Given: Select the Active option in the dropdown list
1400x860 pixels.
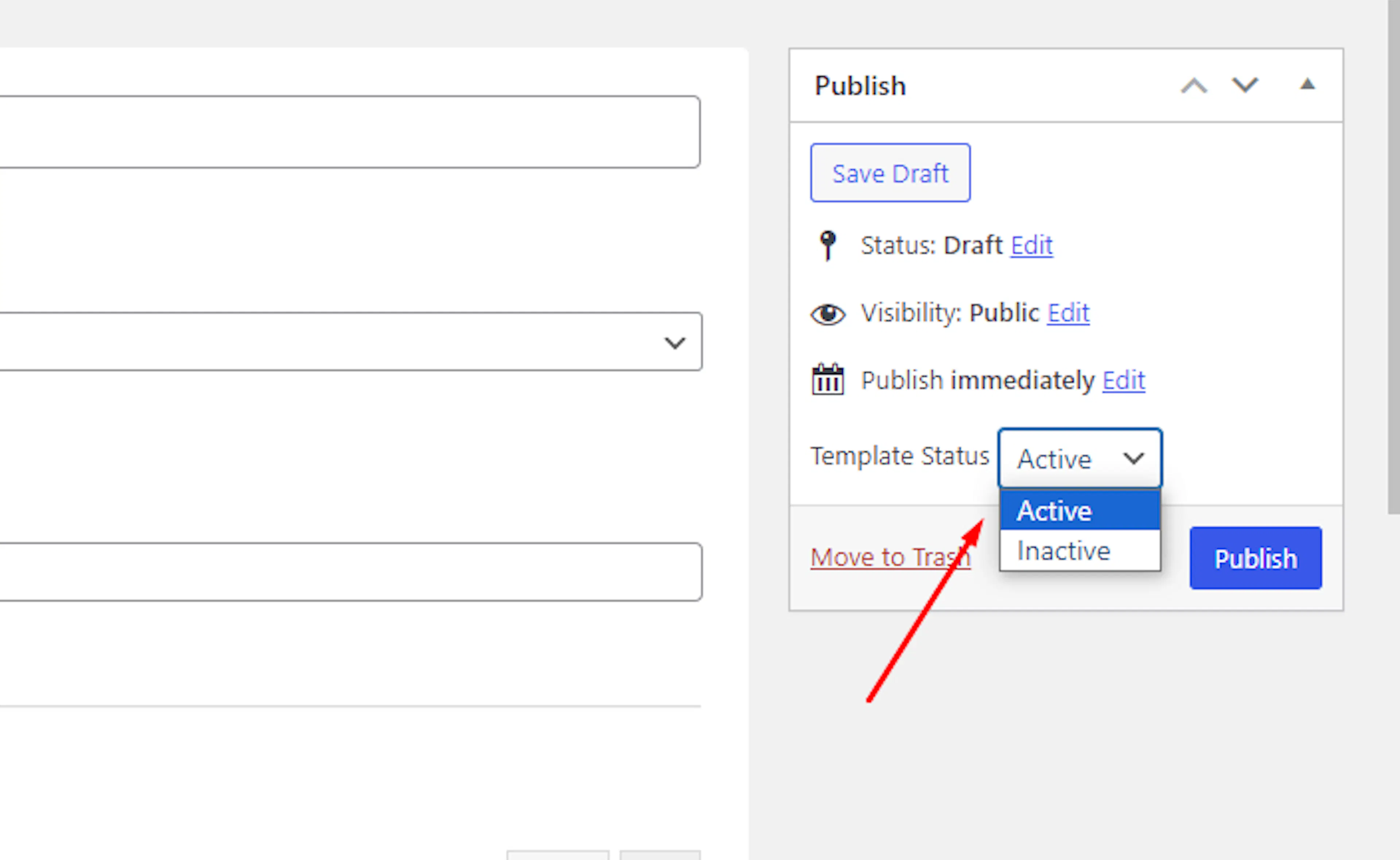Looking at the screenshot, I should click(1080, 510).
